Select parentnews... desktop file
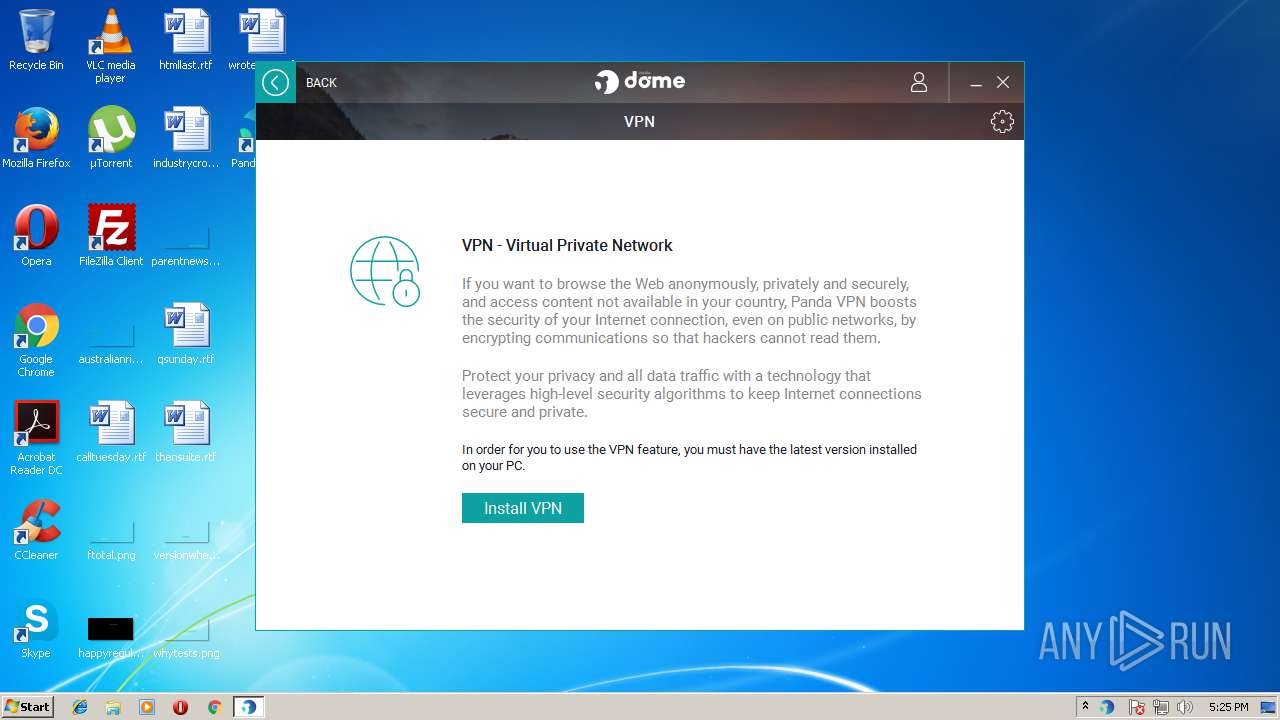Screen dimensions: 1280x720 186,245
